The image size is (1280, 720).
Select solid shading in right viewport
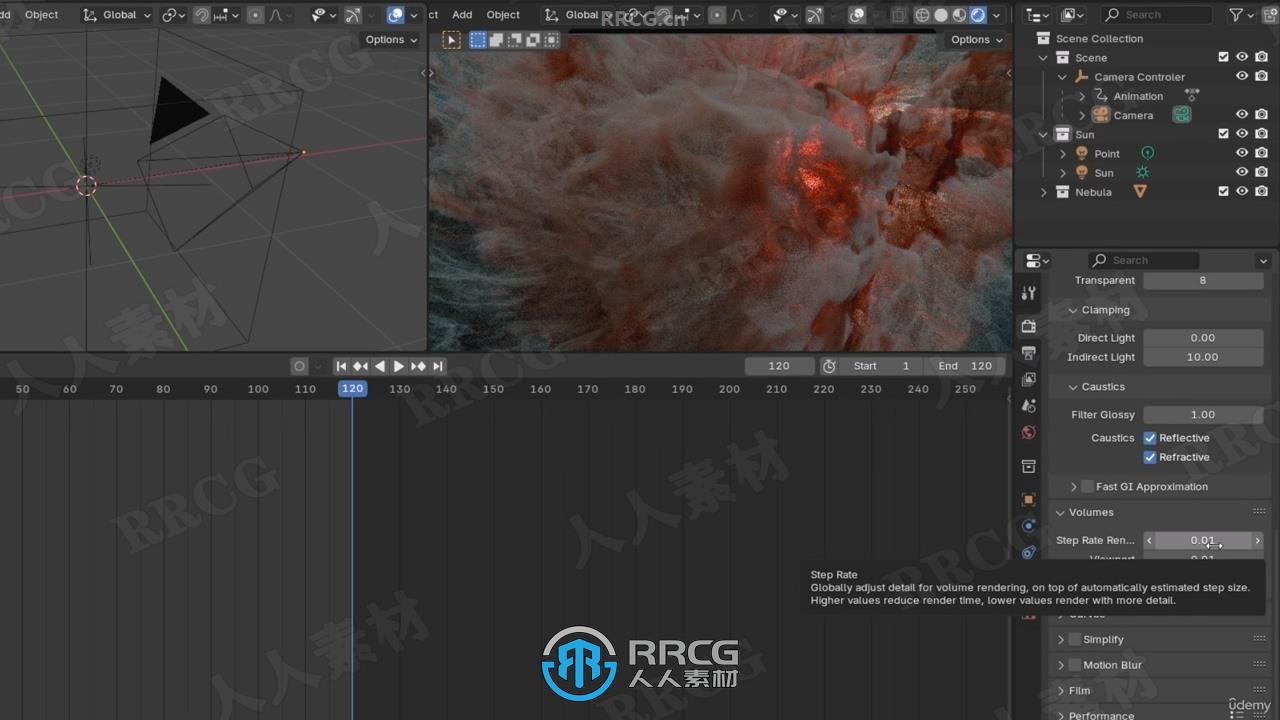[941, 15]
